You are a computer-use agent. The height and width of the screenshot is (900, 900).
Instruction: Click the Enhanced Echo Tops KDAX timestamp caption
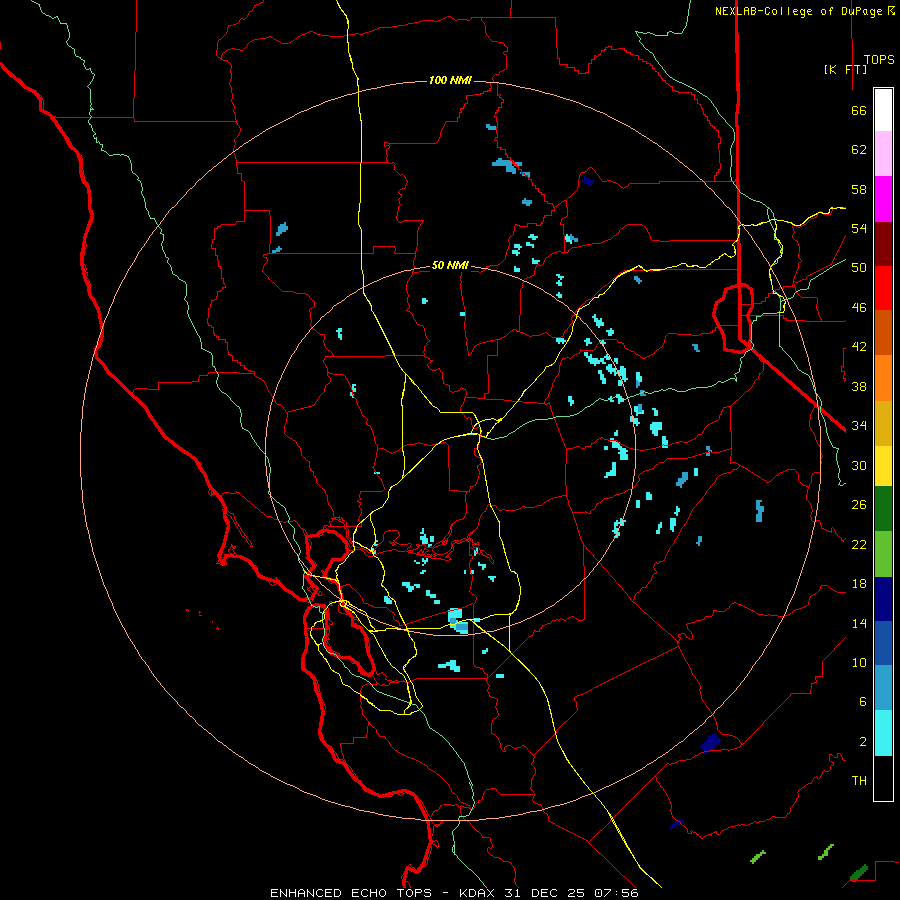tap(454, 893)
